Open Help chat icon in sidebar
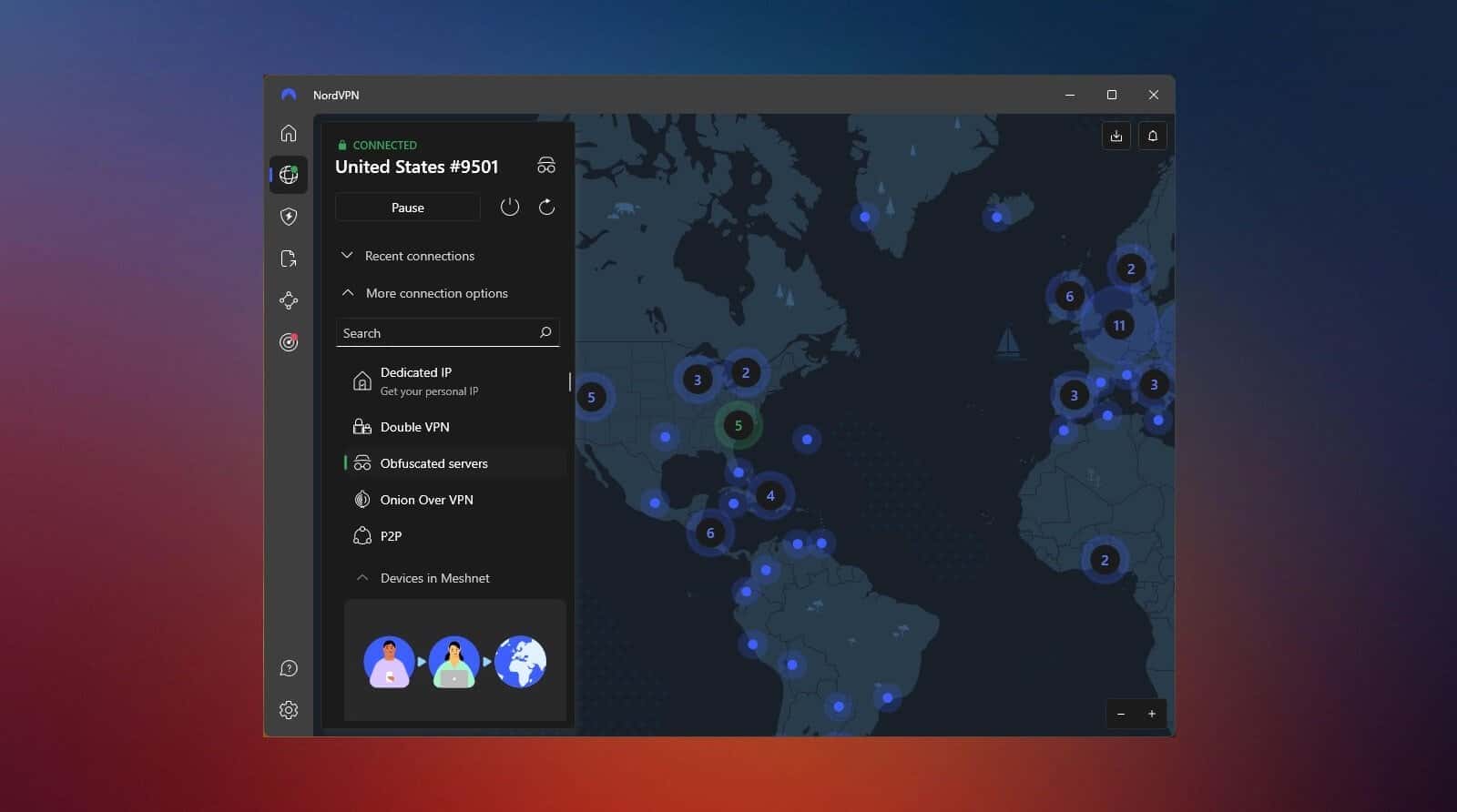This screenshot has height=812, width=1457. (289, 668)
